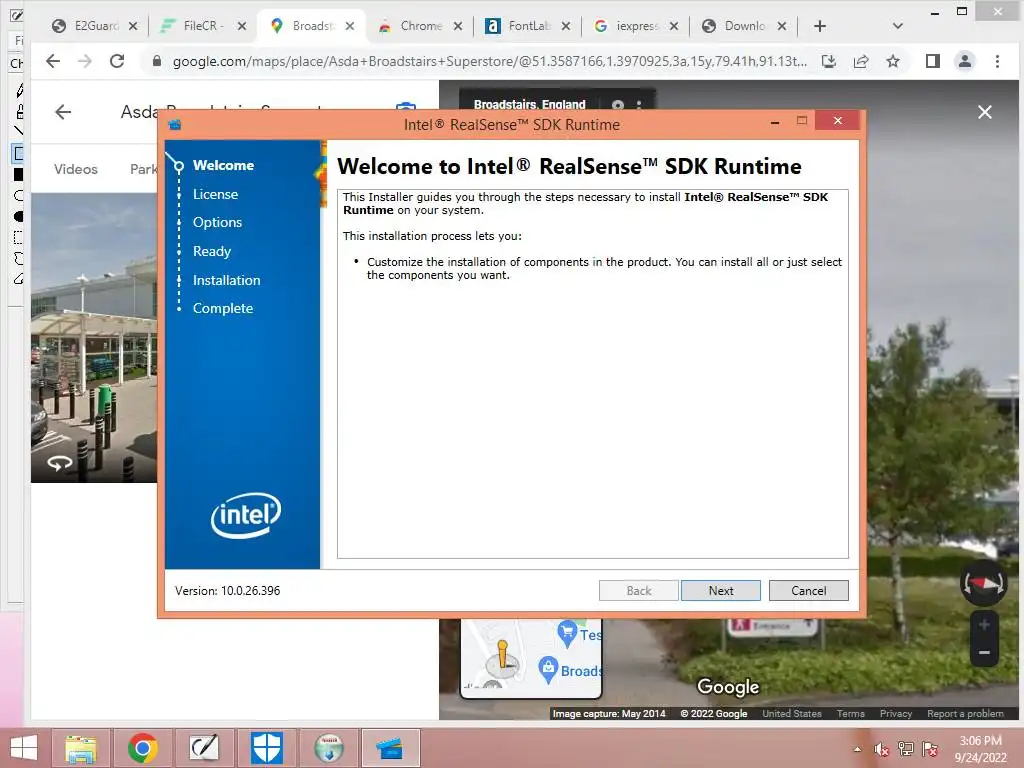Screen dimensions: 1024x768
Task: Reload the Google Maps page
Action: tap(117, 61)
